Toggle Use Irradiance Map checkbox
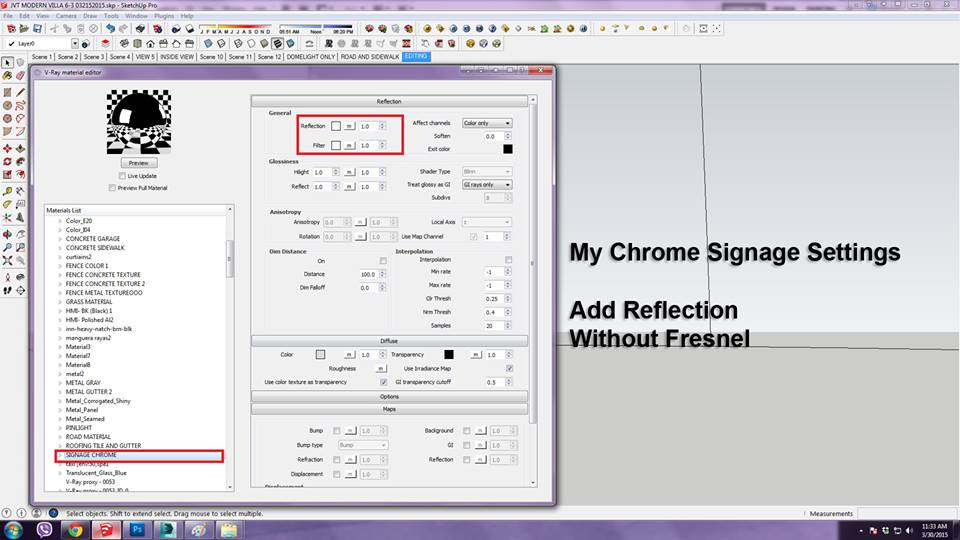Viewport: 960px width, 540px height. click(509, 369)
